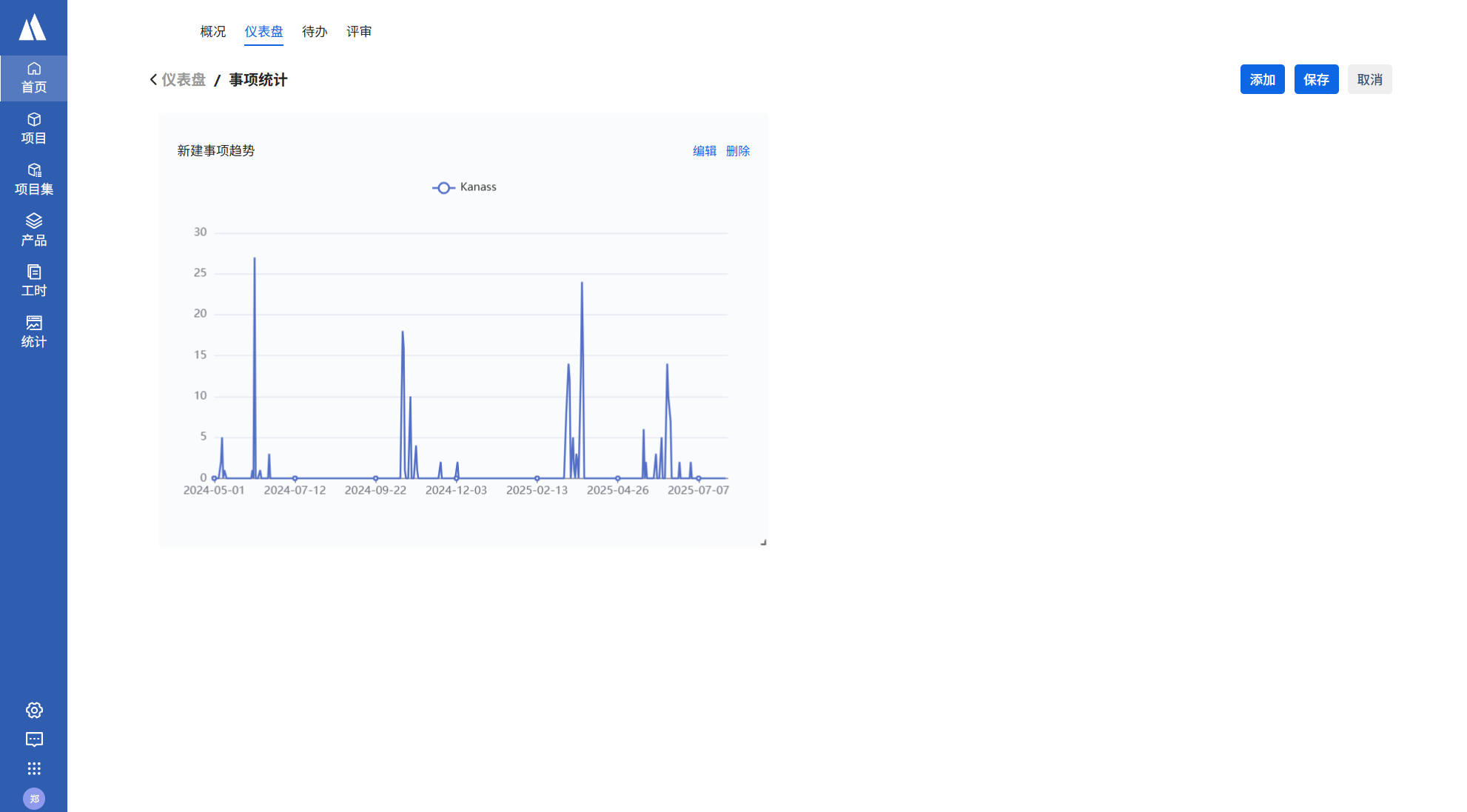Open messages chat icon in sidebar
1467x812 pixels.
[x=34, y=739]
